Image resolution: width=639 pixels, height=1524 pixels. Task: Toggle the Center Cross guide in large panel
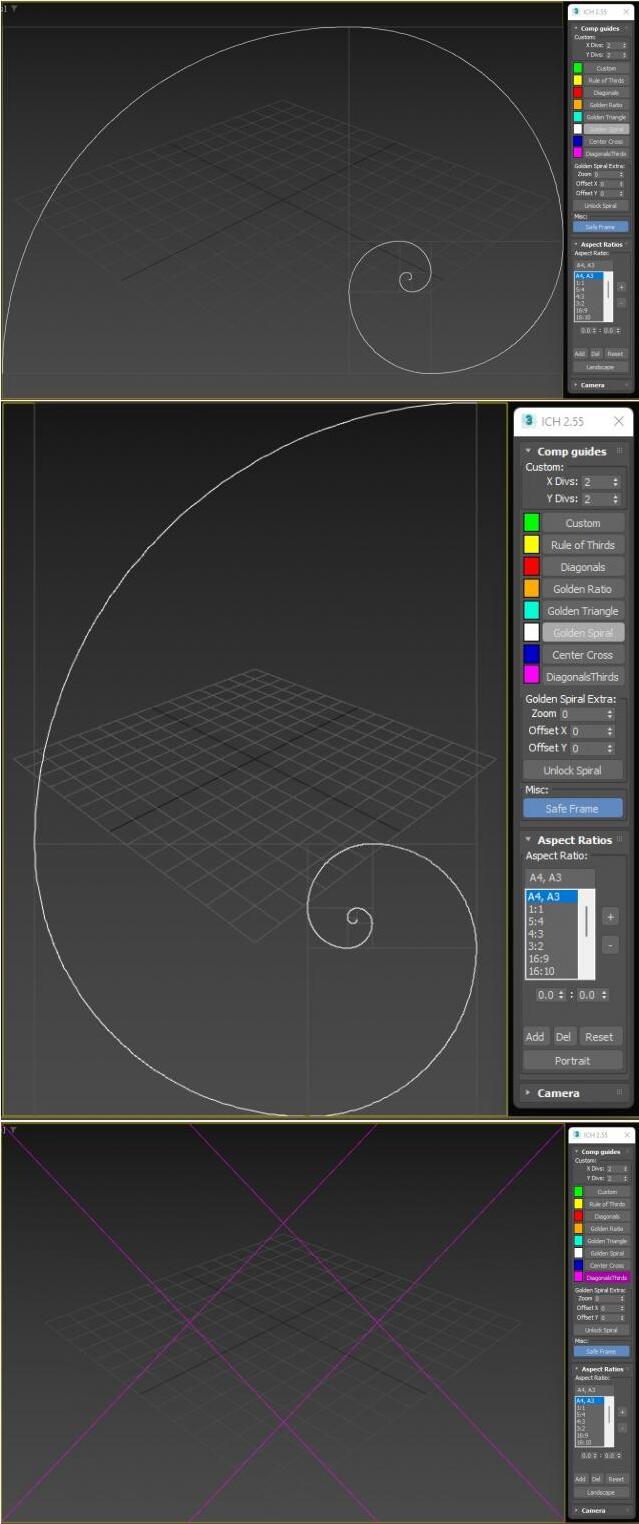pyautogui.click(x=583, y=654)
